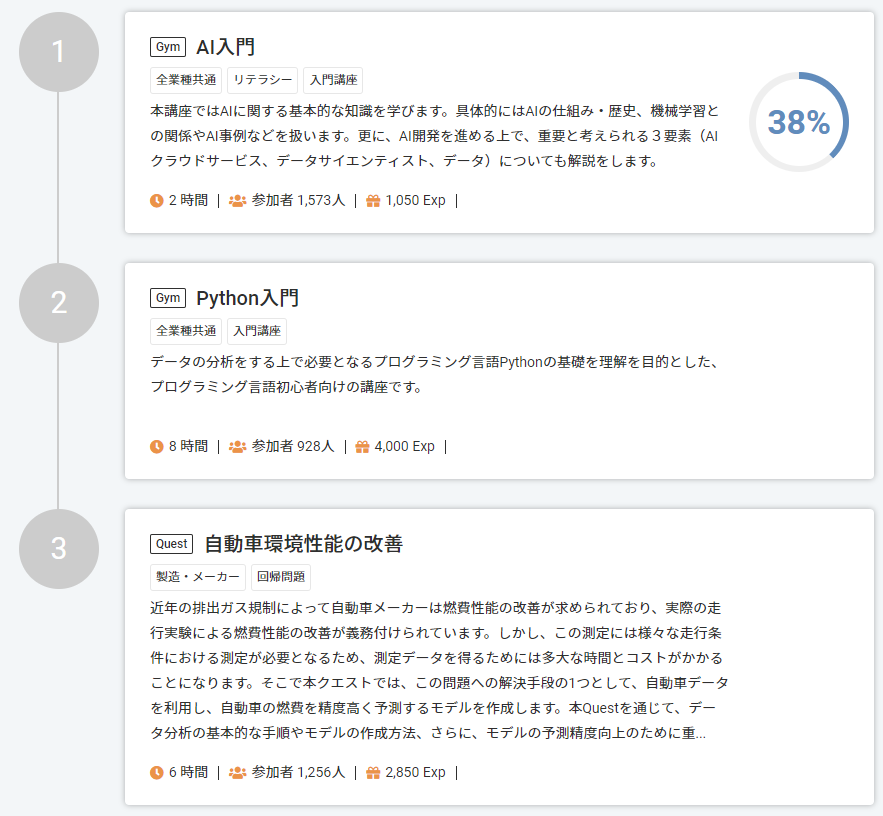883x816 pixels.
Task: Select the 入門講座 tag on AI入門 card
Action: tap(333, 80)
